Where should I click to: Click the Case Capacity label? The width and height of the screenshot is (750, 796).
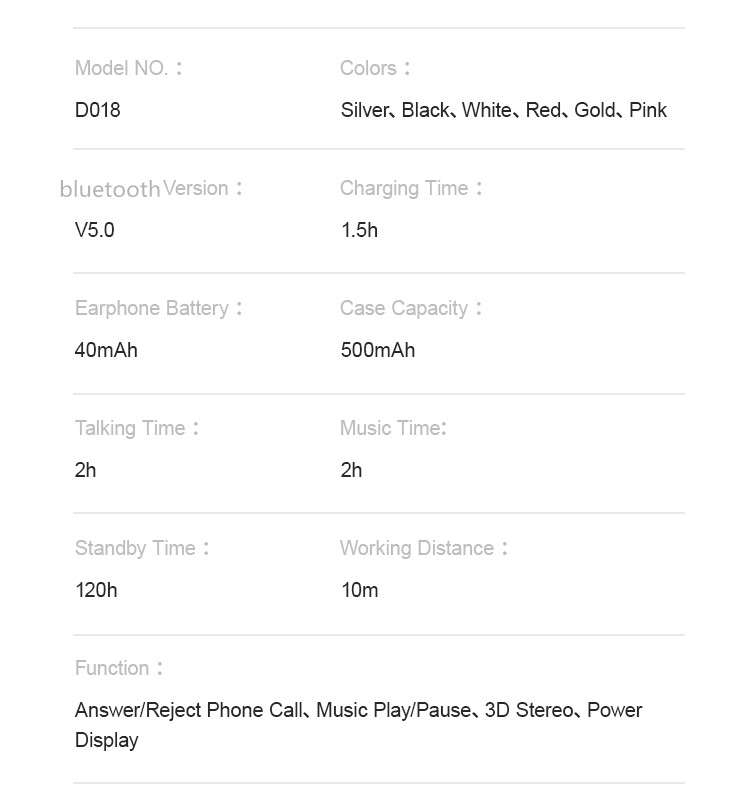pyautogui.click(x=411, y=309)
